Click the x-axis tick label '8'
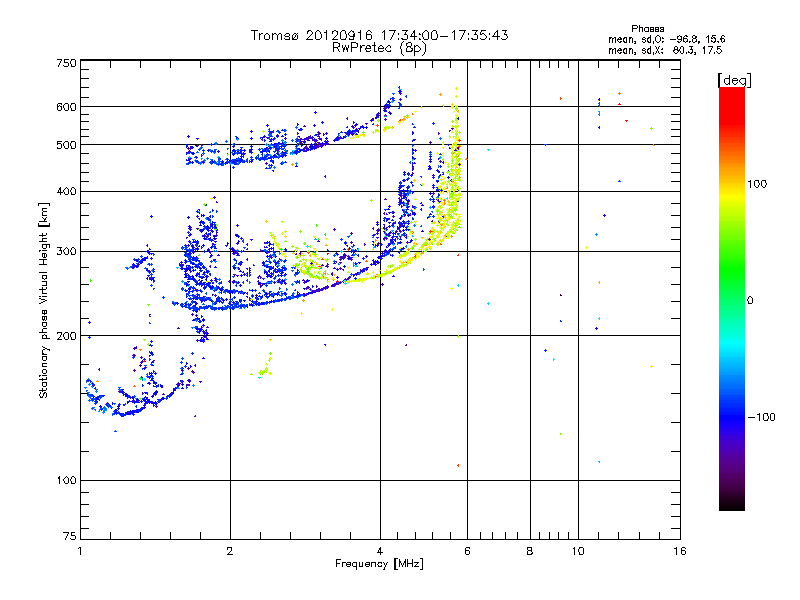The image size is (800, 600). click(x=530, y=551)
